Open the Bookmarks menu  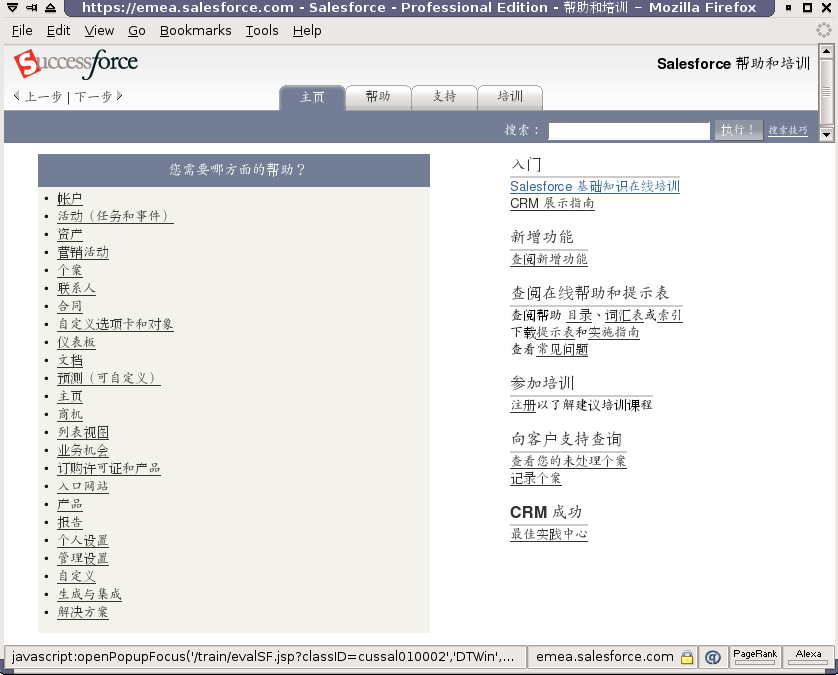196,31
